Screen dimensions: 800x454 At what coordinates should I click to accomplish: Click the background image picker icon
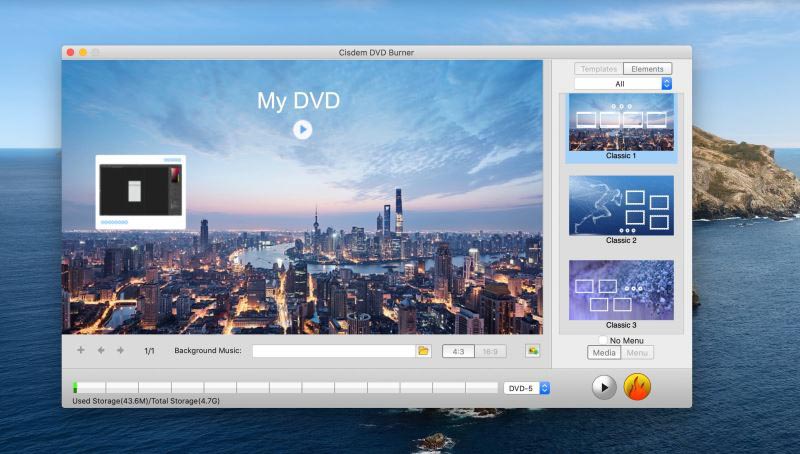pyautogui.click(x=532, y=350)
